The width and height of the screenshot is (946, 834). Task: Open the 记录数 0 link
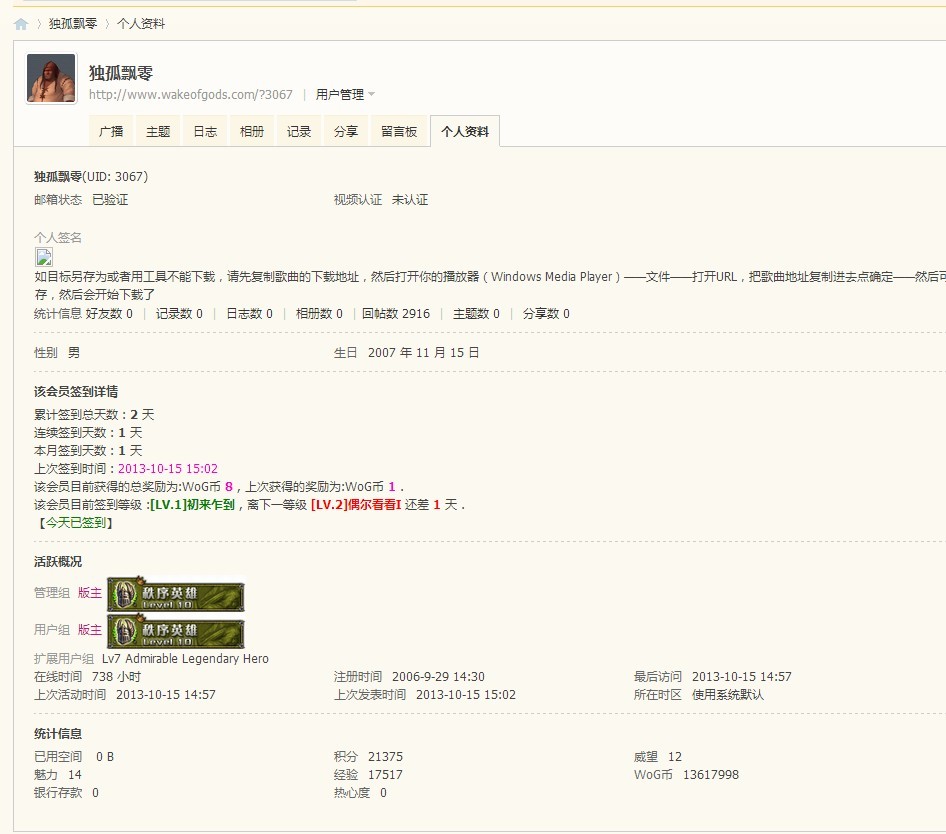pyautogui.click(x=179, y=314)
